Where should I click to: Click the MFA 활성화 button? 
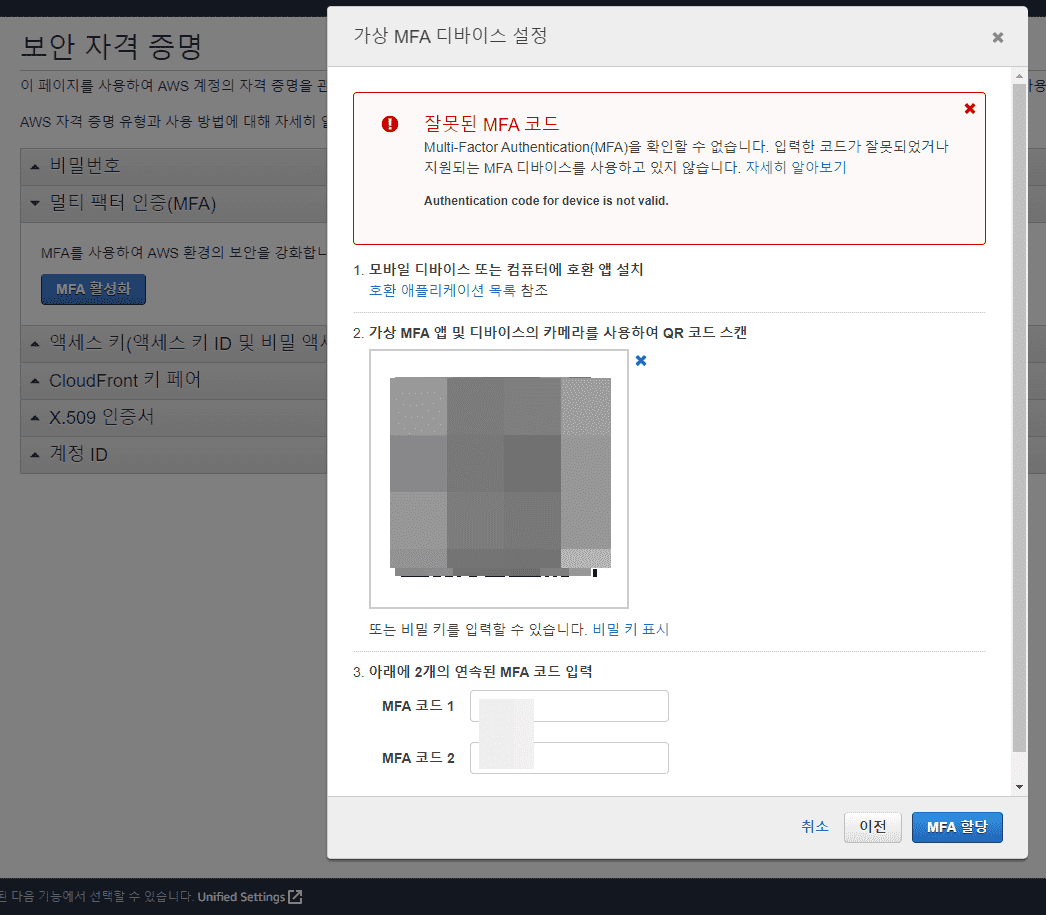click(93, 289)
